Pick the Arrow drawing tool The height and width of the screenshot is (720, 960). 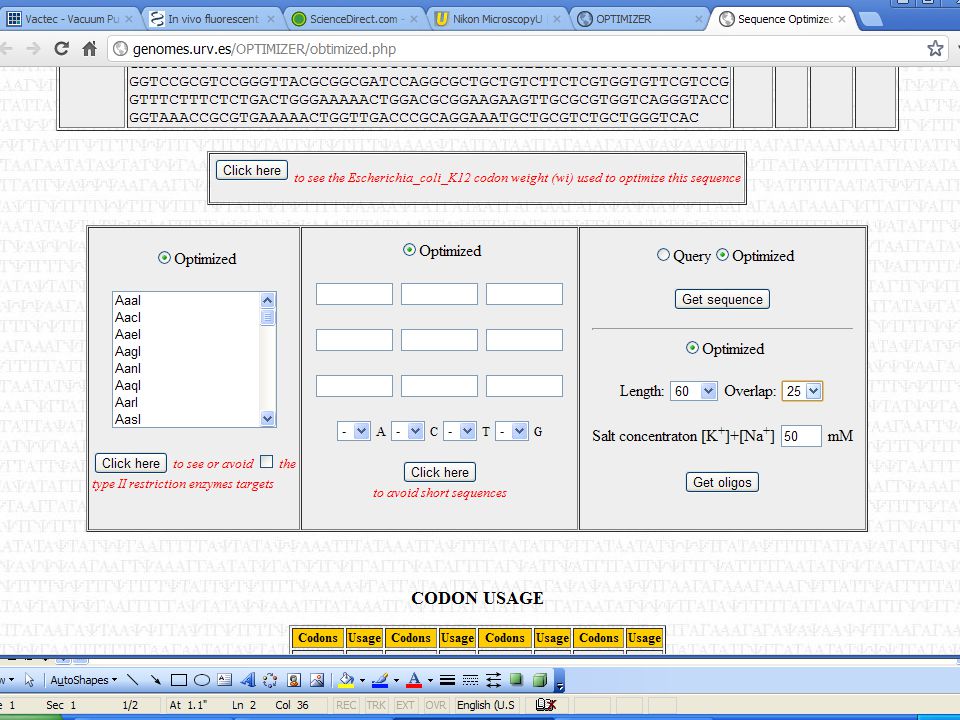point(156,680)
